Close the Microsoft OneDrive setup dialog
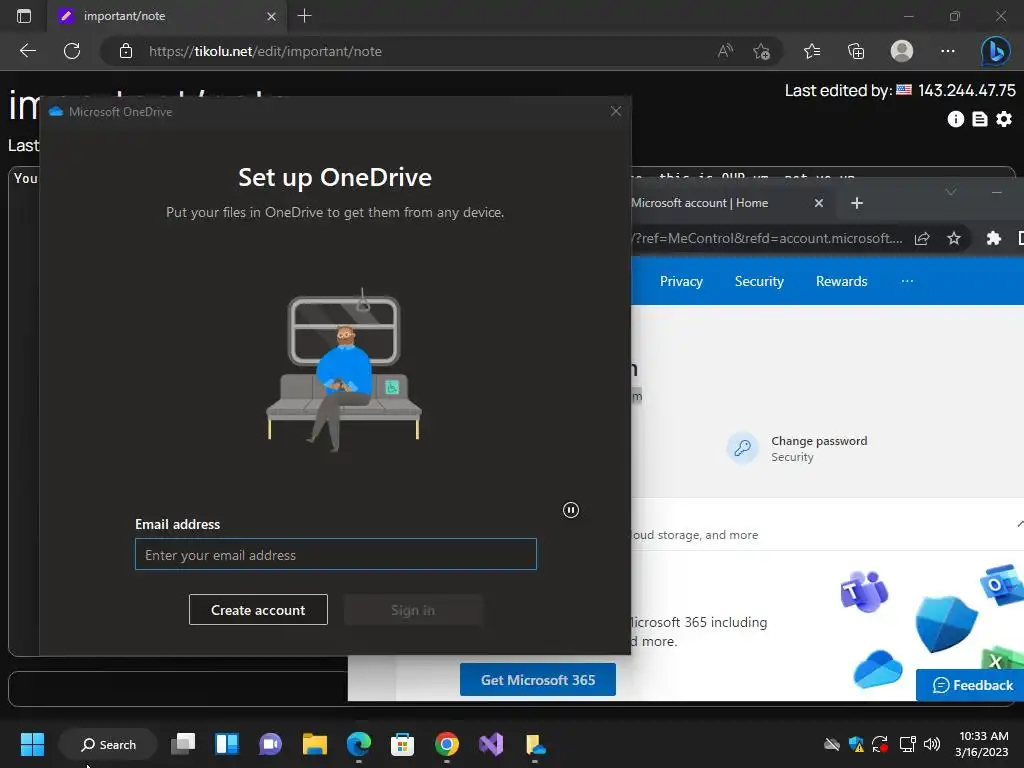Screen dimensions: 1024x768 (615, 111)
